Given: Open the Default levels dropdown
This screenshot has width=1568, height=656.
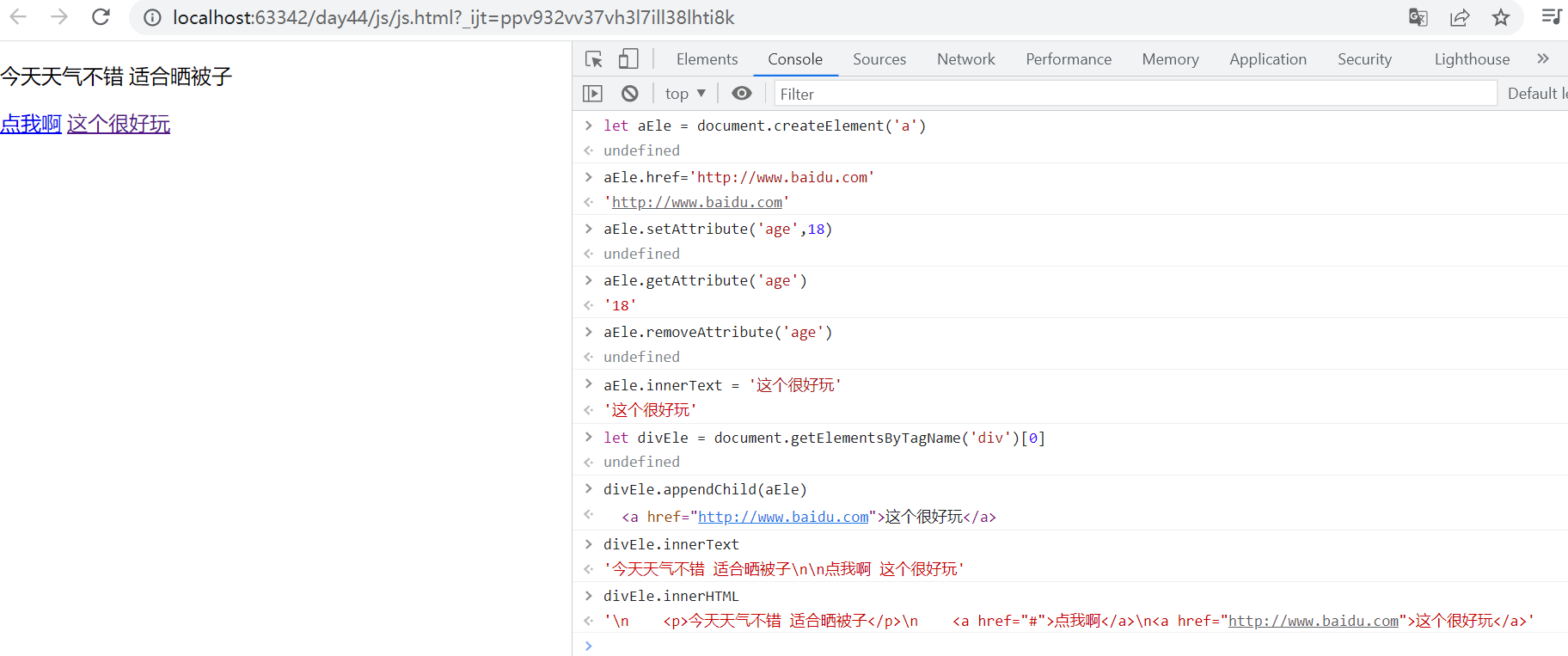Looking at the screenshot, I should pos(1537,94).
